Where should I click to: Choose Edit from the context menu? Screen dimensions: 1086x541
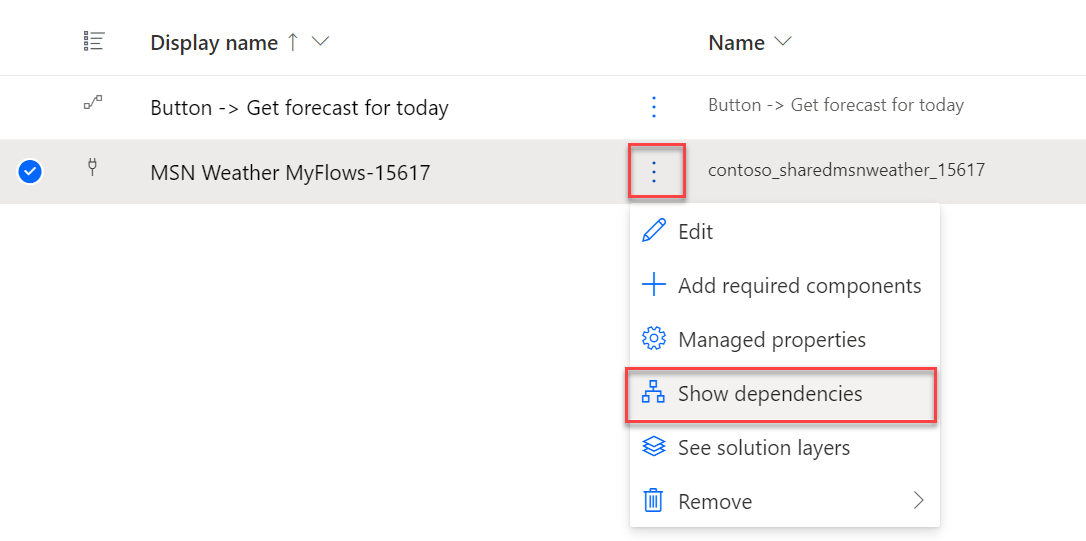(x=784, y=231)
